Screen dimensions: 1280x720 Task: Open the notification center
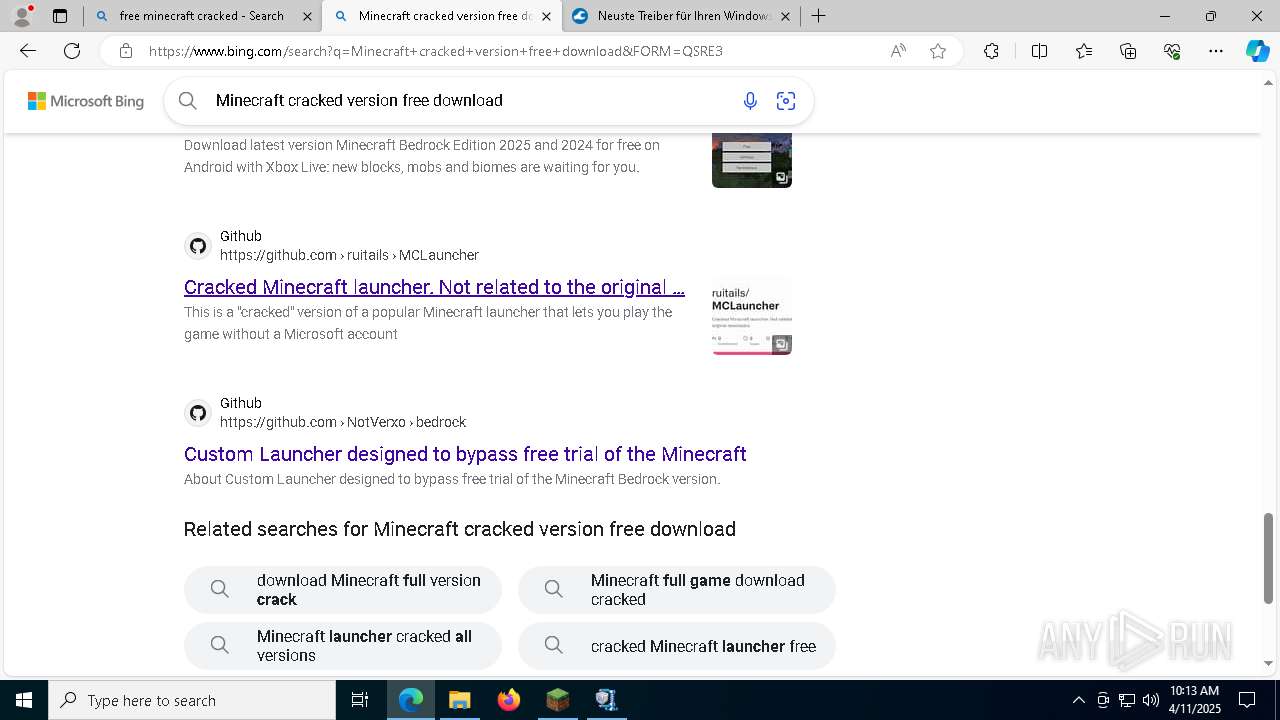pos(1247,700)
